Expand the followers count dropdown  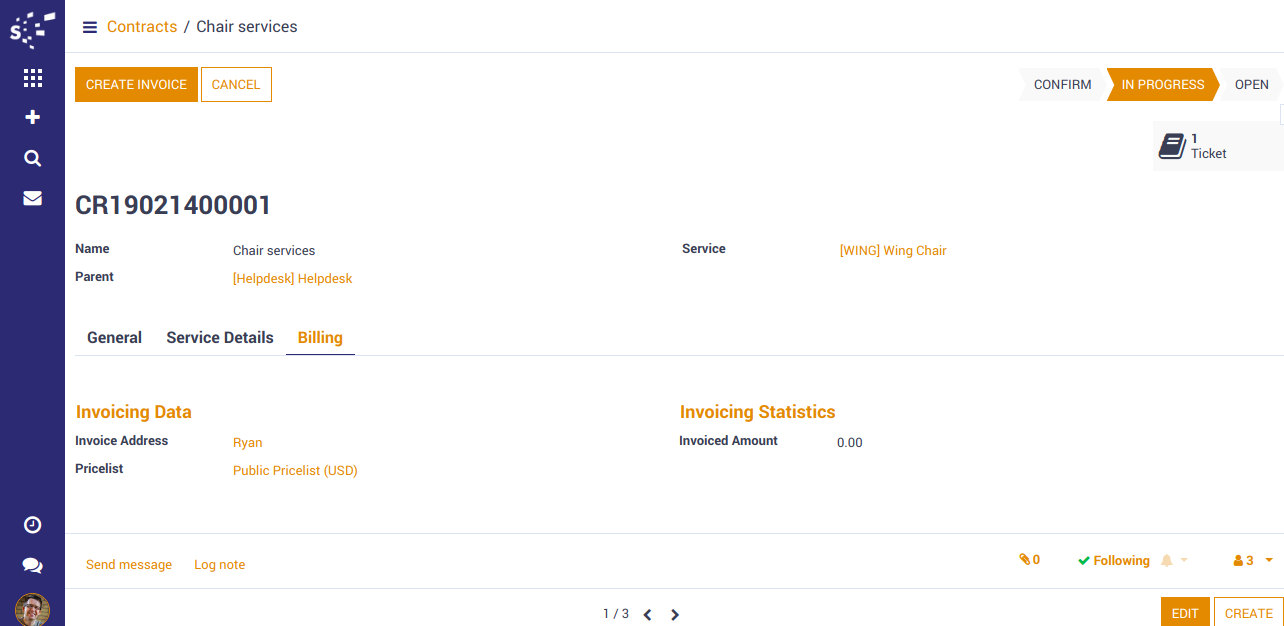[x=1253, y=561]
